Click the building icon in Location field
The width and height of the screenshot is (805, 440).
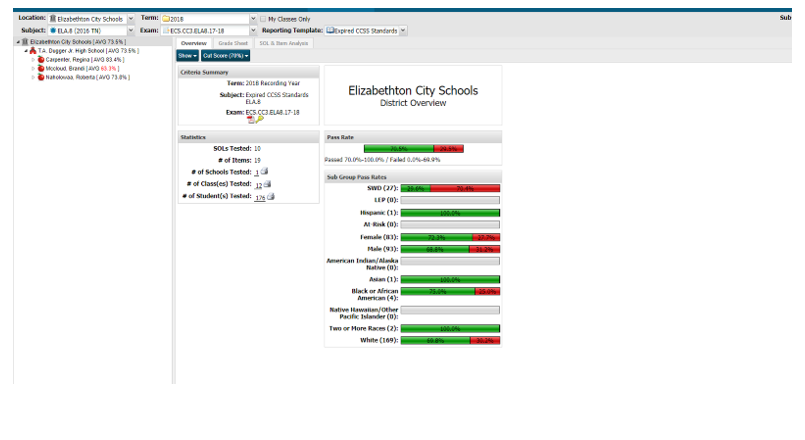click(x=52, y=18)
